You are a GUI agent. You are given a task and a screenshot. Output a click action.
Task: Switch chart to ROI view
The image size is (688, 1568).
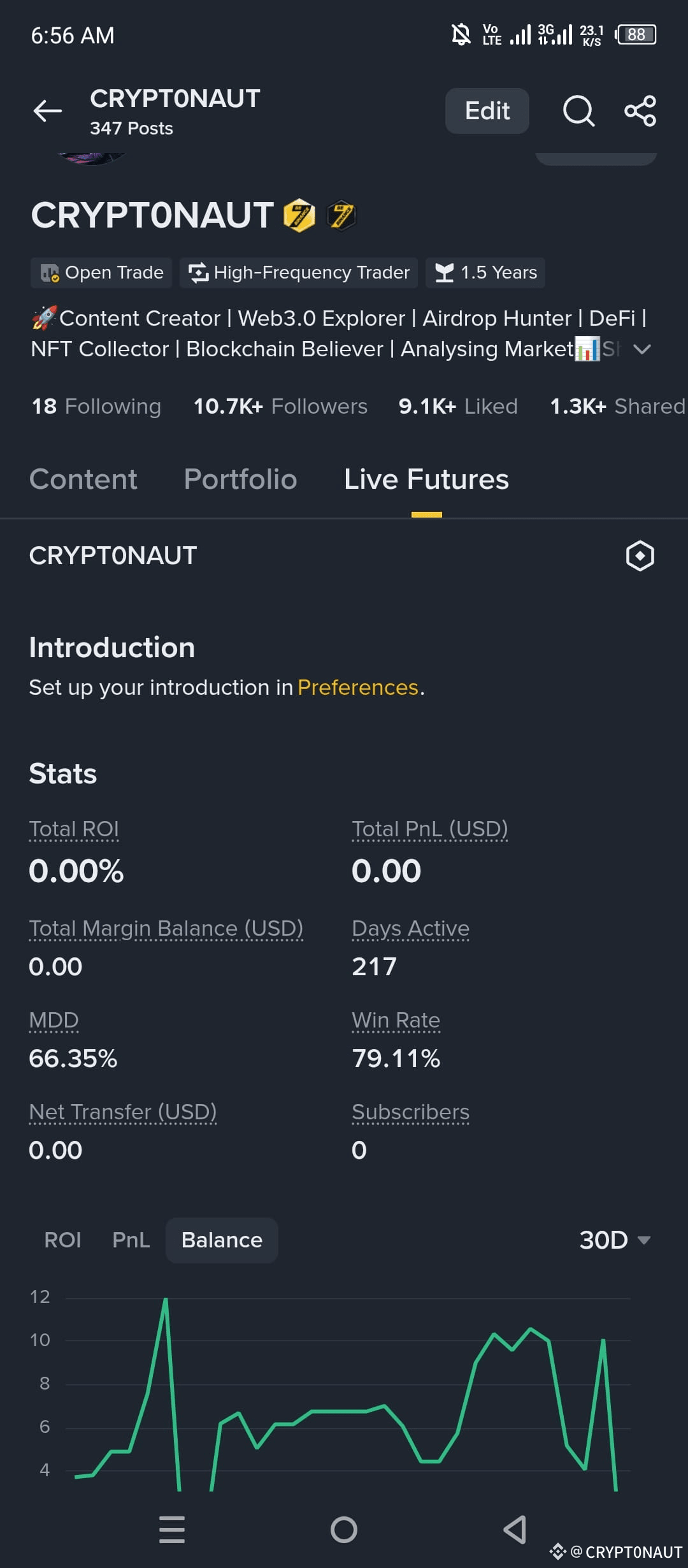62,1240
